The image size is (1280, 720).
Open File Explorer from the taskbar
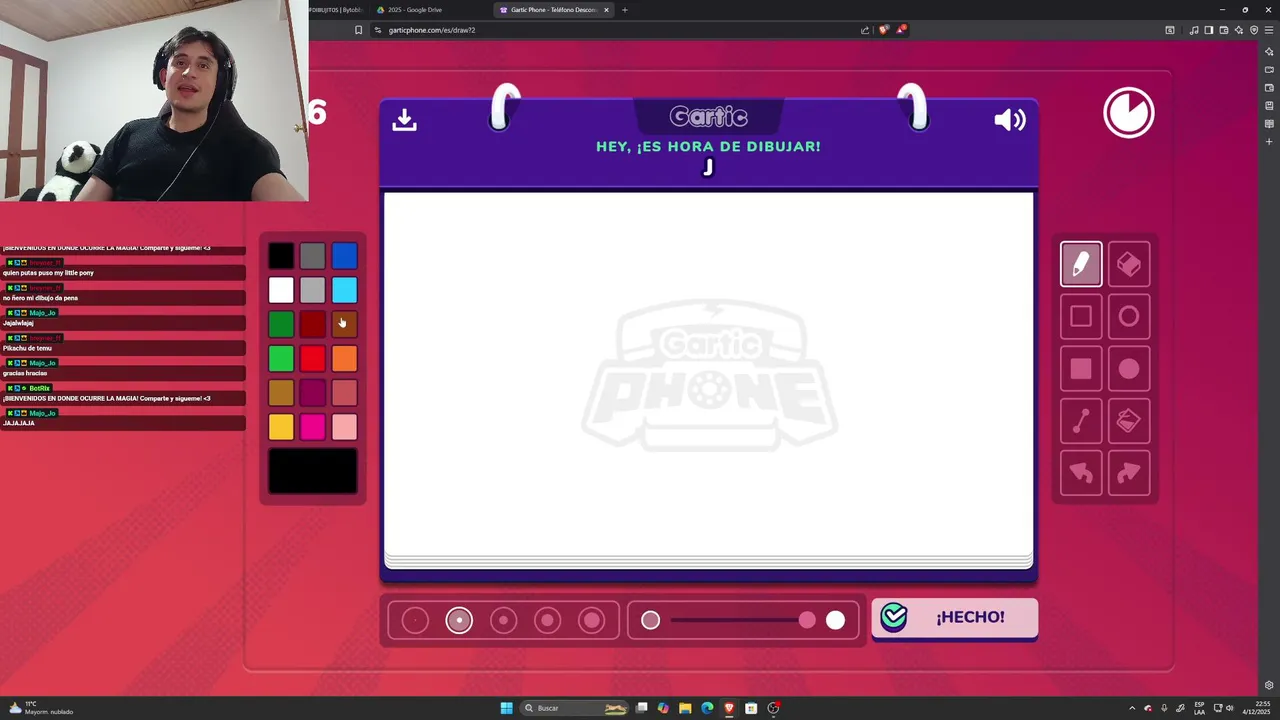point(685,708)
